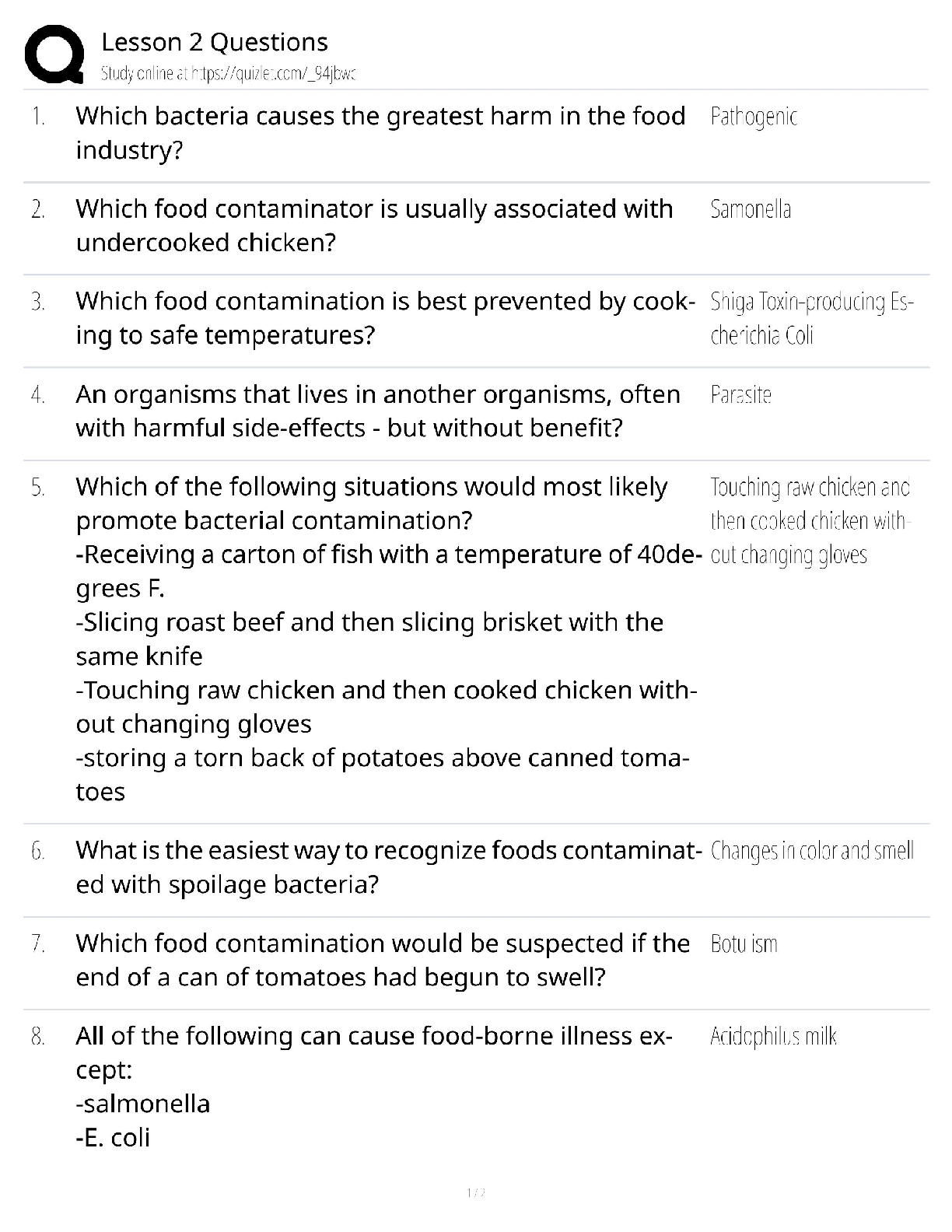Click the Quizlet logo icon
This screenshot has height=1232, width=952.
tap(54, 54)
